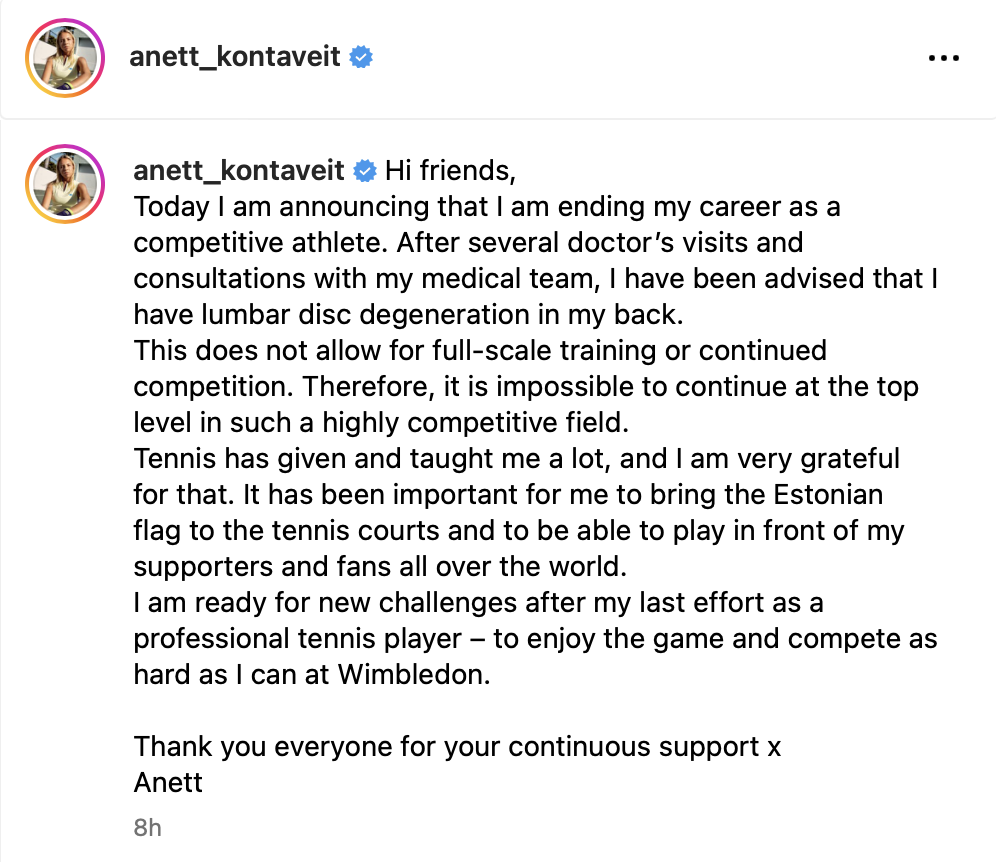The width and height of the screenshot is (996, 862).
Task: Click the 8h timestamp below the caption
Action: 147,828
